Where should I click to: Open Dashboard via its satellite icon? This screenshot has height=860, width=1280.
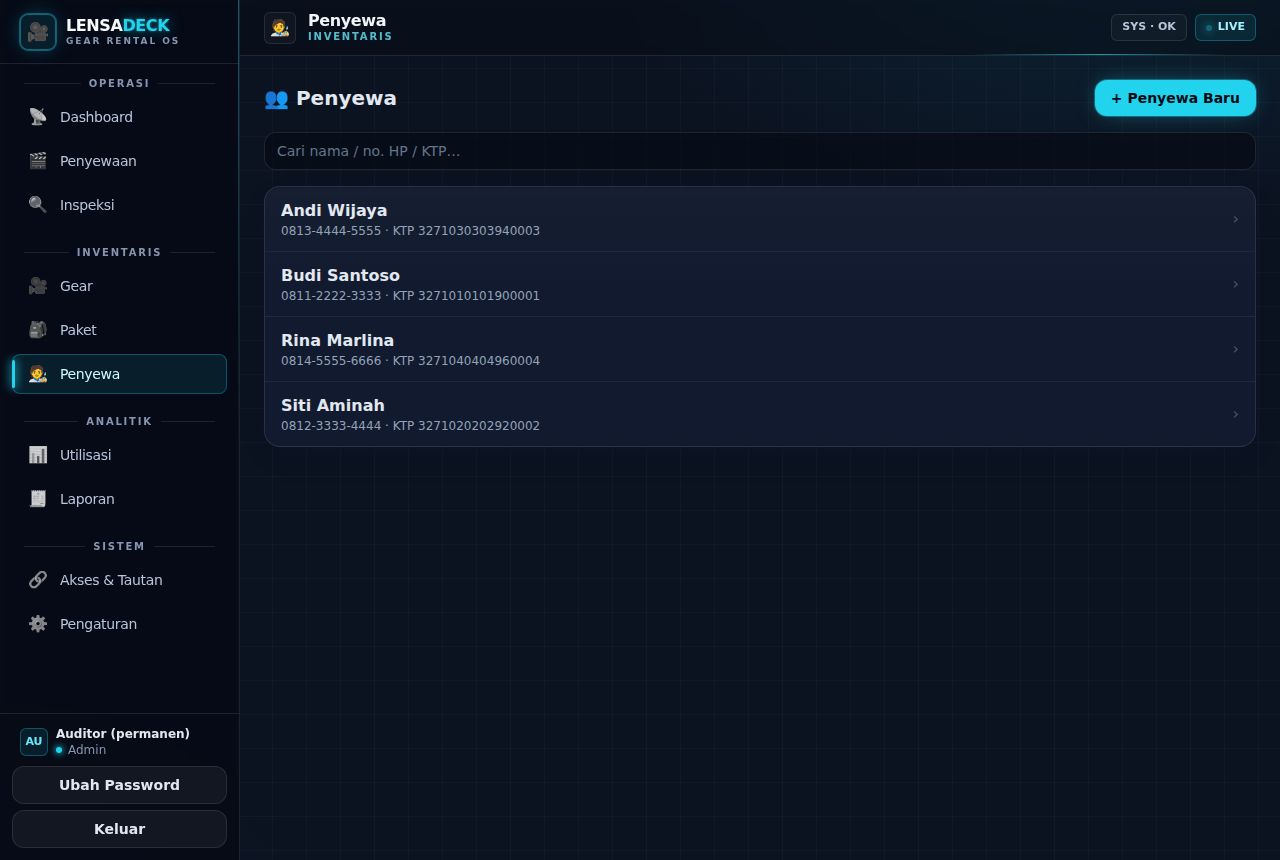pyautogui.click(x=38, y=117)
